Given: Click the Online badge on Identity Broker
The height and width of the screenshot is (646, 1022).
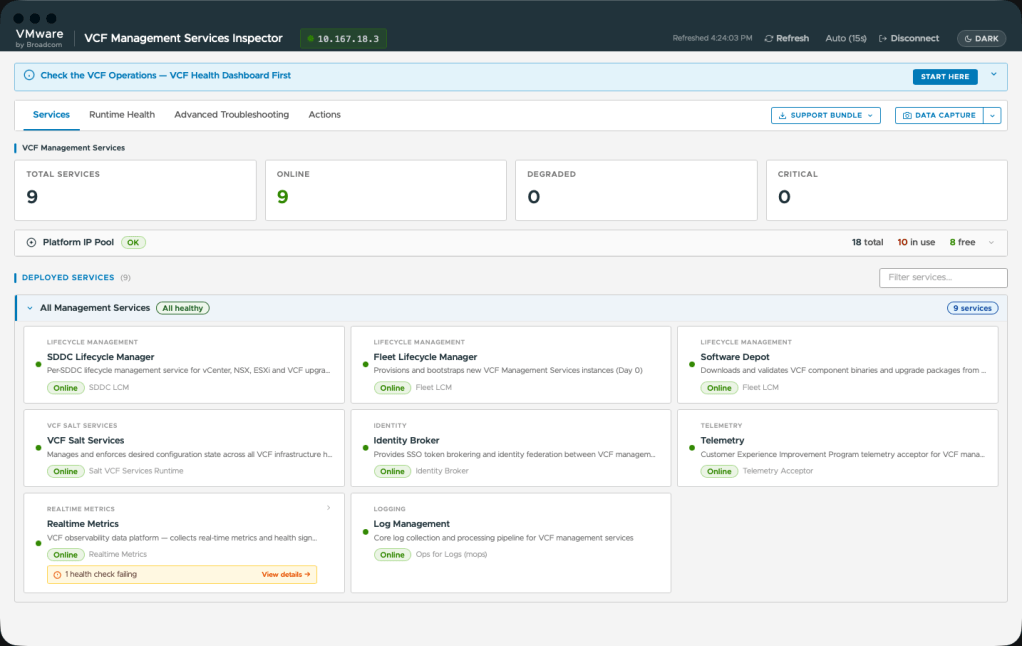Looking at the screenshot, I should pyautogui.click(x=392, y=471).
